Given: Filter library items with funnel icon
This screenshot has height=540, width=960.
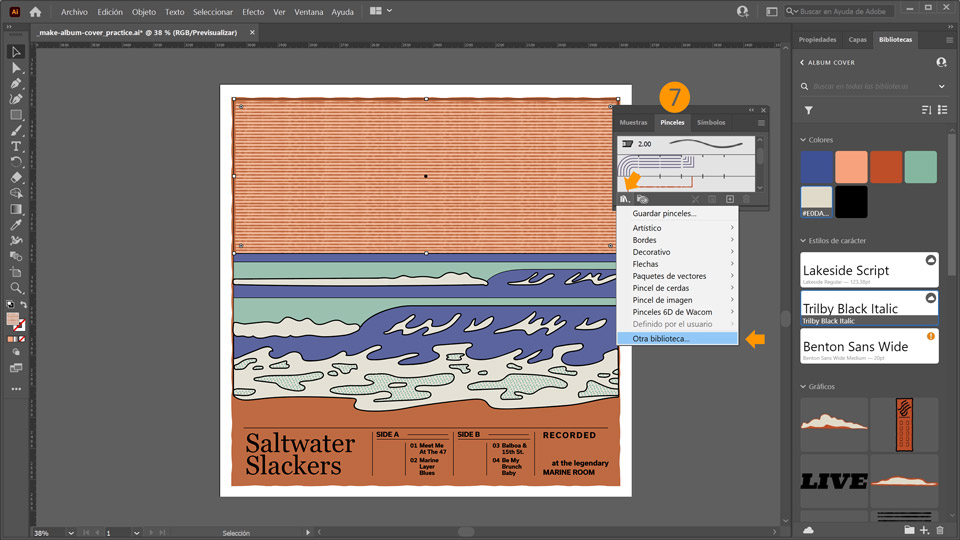Looking at the screenshot, I should tap(809, 111).
